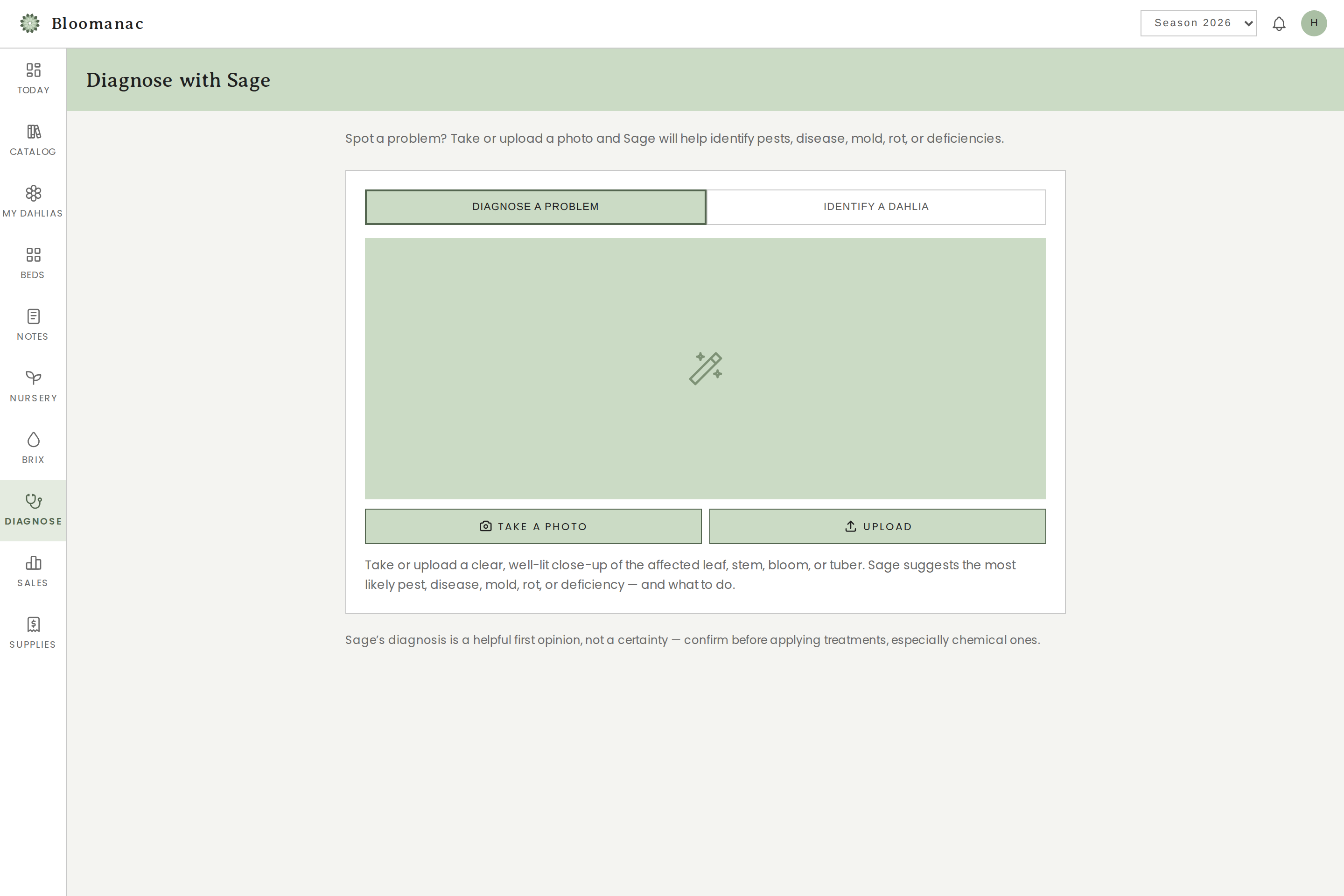Open the Supplies receipt icon

pyautogui.click(x=33, y=624)
